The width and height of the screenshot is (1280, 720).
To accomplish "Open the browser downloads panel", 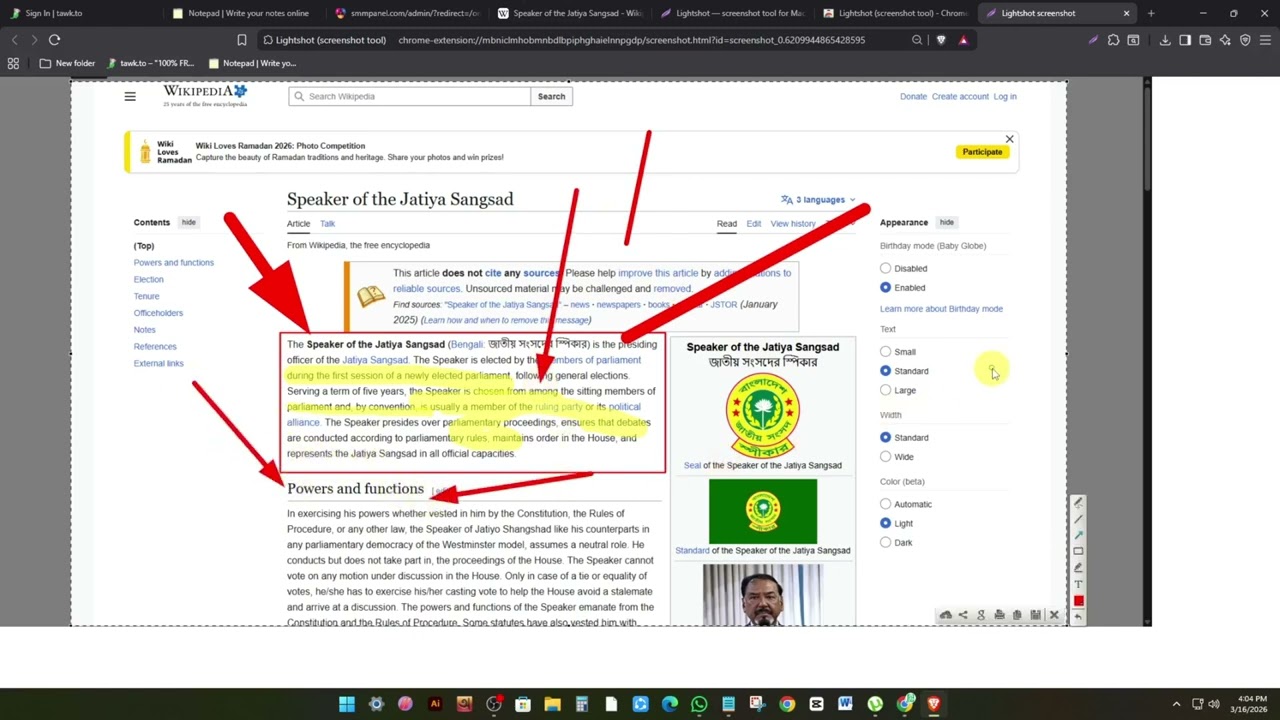I will [1165, 40].
